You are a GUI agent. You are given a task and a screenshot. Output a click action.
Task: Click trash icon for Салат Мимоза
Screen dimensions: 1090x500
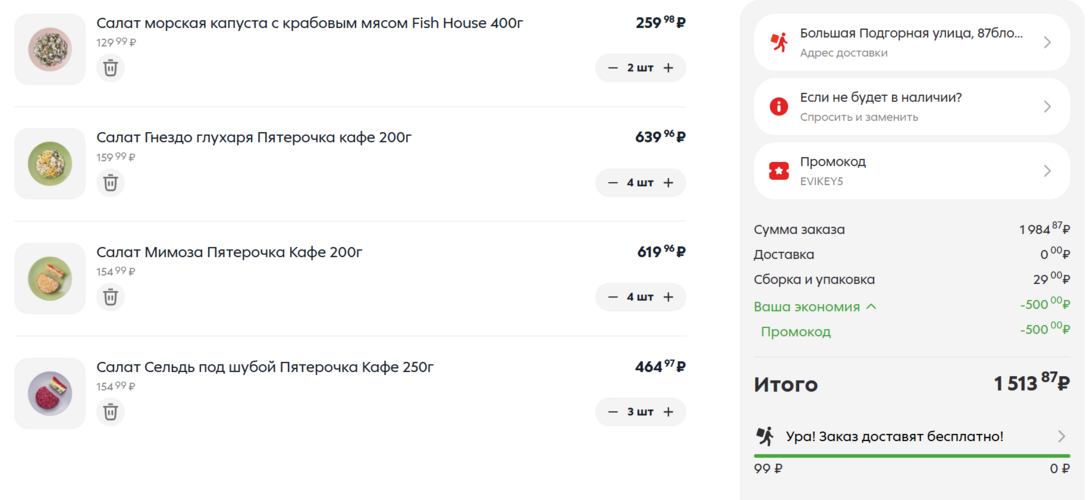110,297
